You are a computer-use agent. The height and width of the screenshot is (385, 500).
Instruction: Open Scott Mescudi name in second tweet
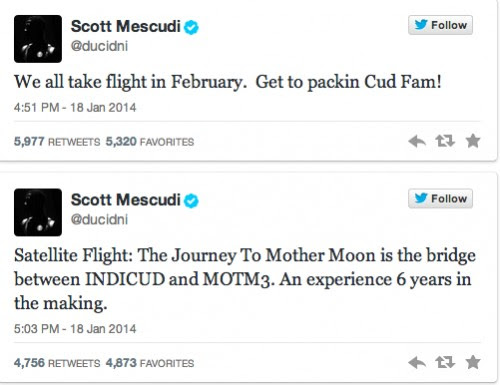[x=126, y=200]
